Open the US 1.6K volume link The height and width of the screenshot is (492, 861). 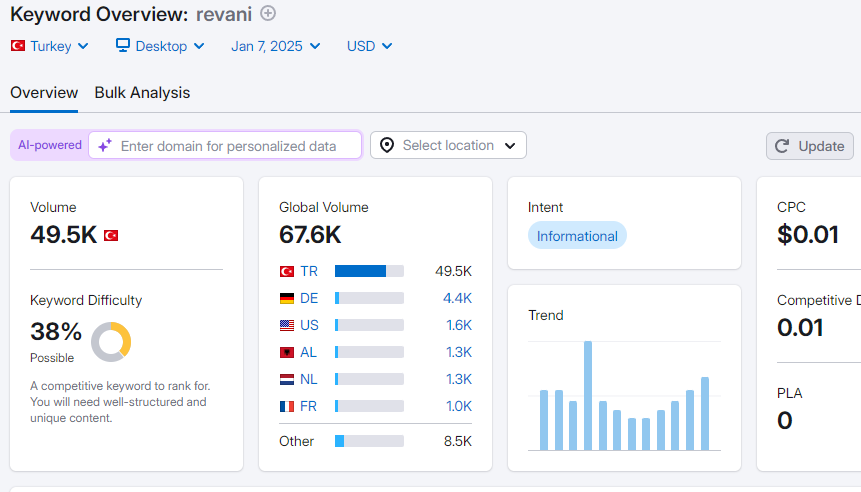(459, 325)
